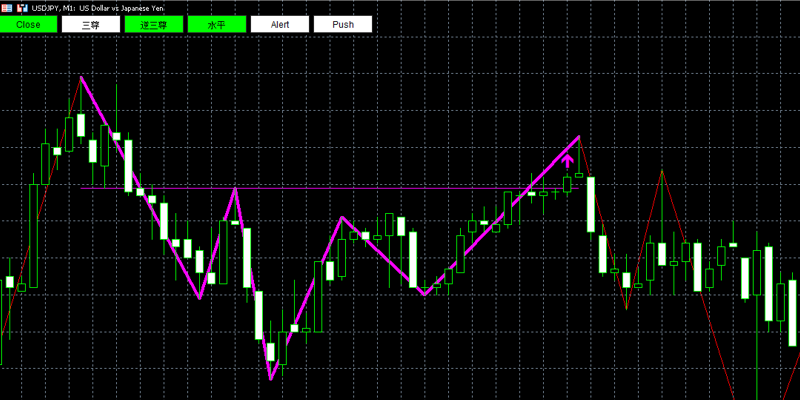Enable the Alert notification button
The height and width of the screenshot is (400, 800).
point(280,24)
